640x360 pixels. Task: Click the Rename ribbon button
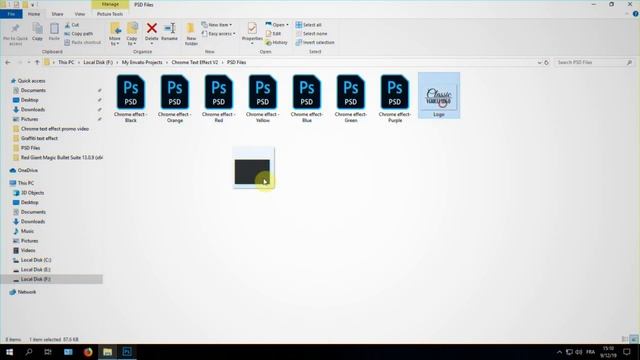(x=169, y=32)
